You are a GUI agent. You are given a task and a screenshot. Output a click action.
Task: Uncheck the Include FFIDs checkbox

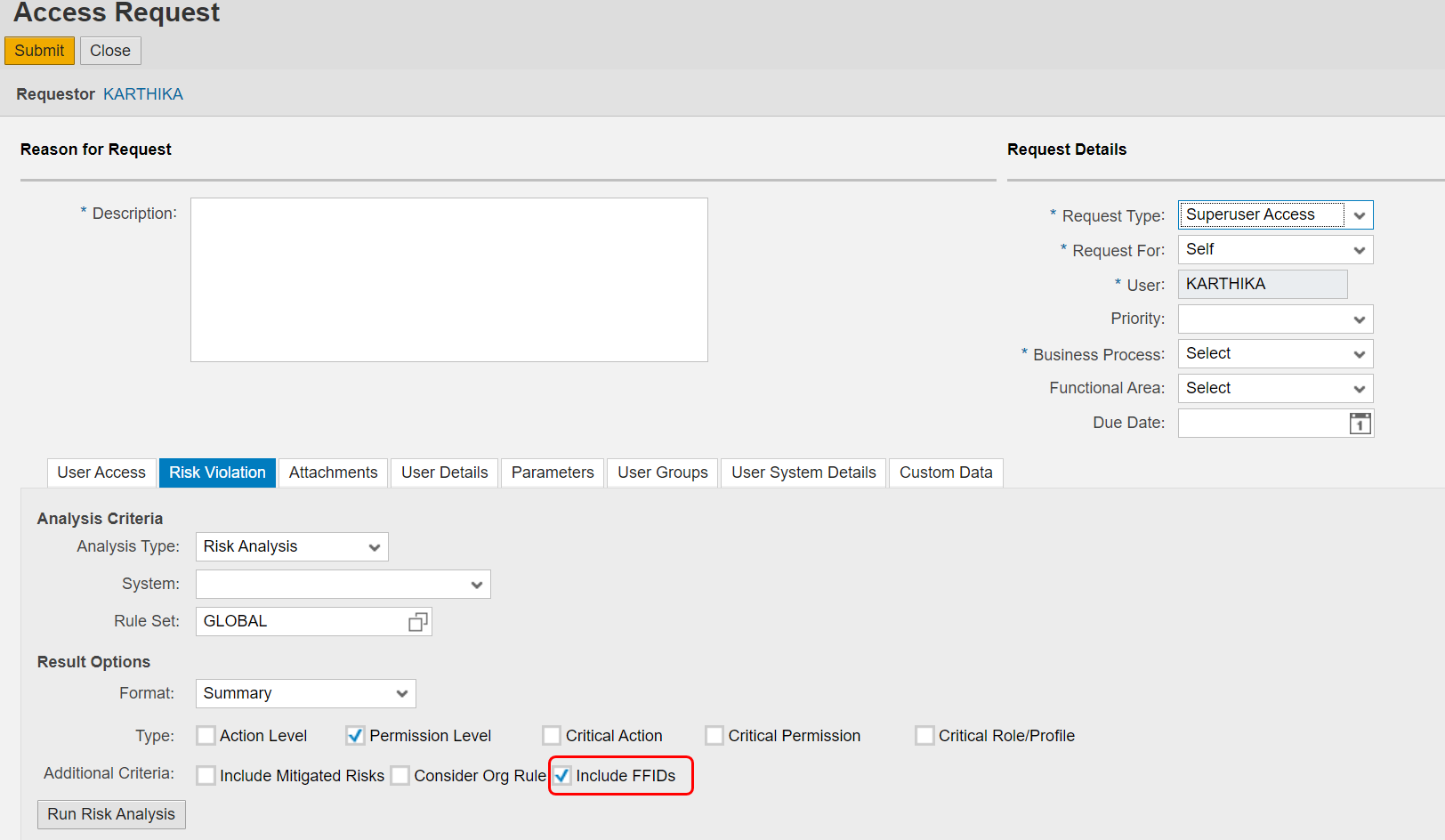click(561, 775)
